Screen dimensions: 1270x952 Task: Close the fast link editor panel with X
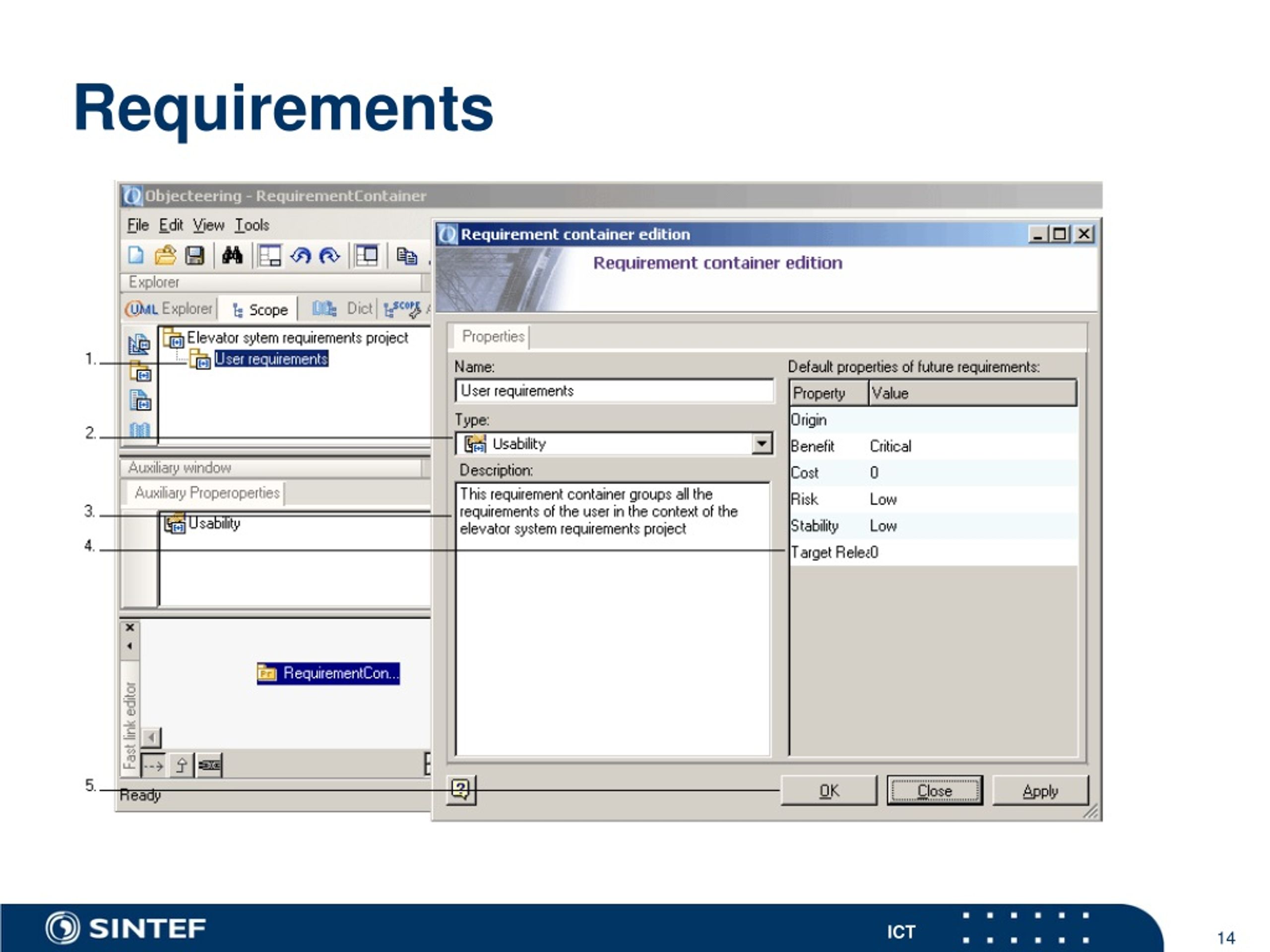point(130,627)
